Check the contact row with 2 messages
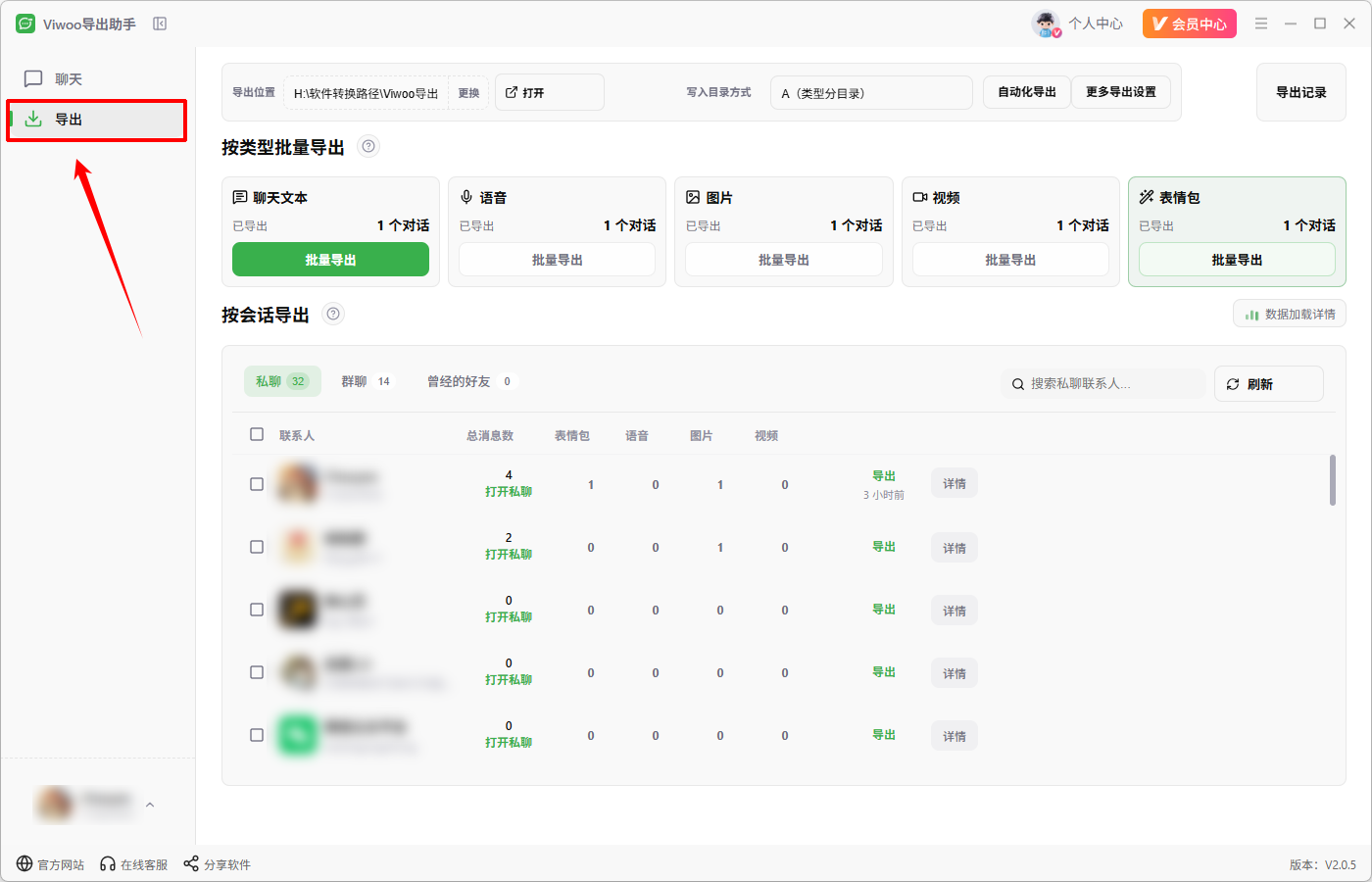The image size is (1372, 882). point(257,547)
